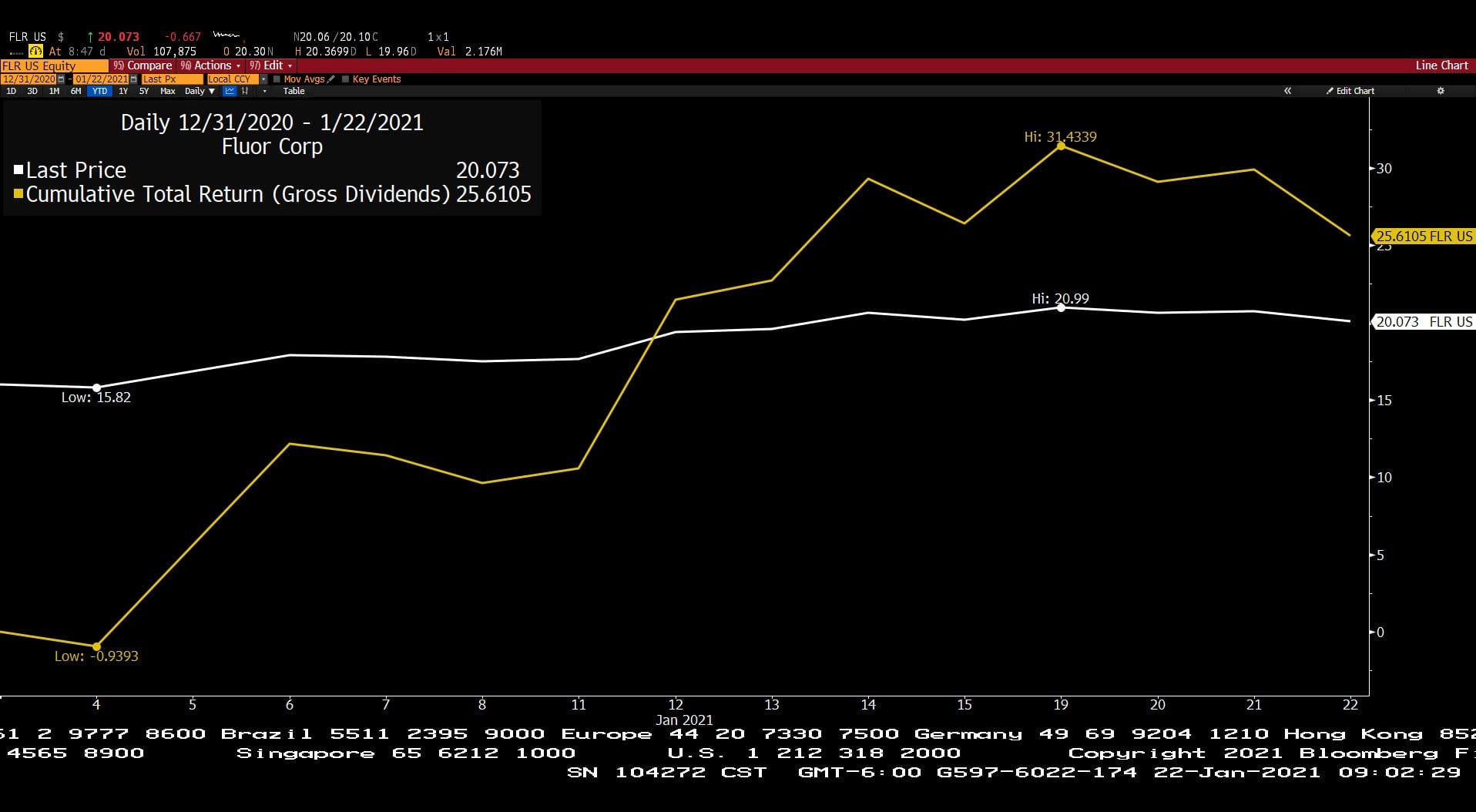1476x812 pixels.
Task: Click the L 19.96 low value
Action: click(391, 52)
